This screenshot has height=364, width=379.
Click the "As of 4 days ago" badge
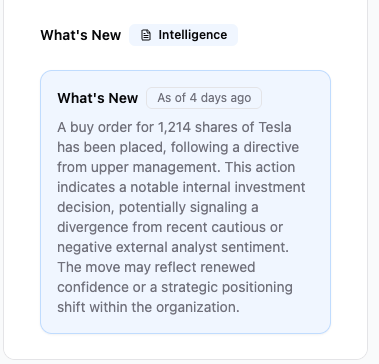click(204, 98)
